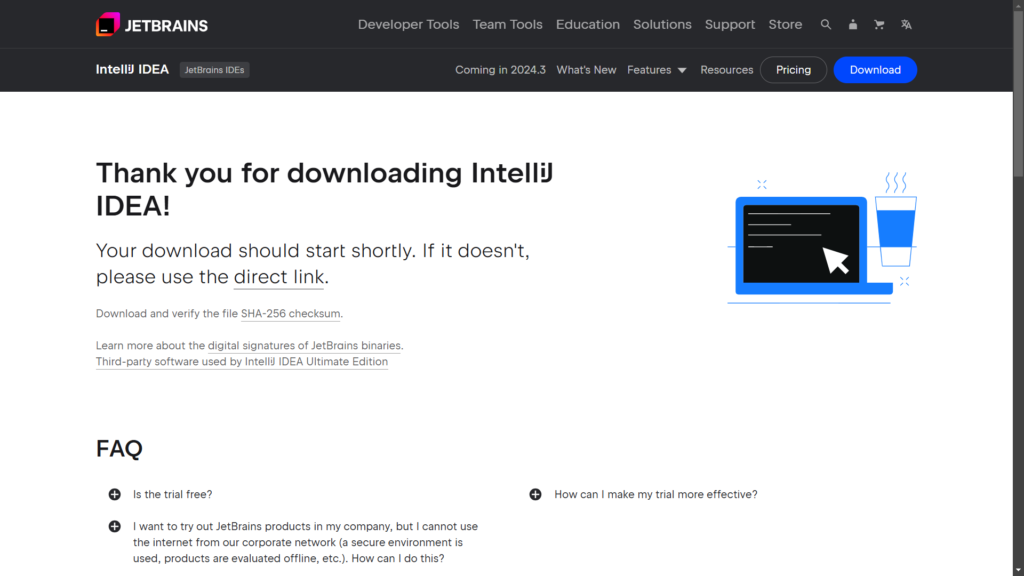Screen dimensions: 1024x576
Task: Open the Support menu
Action: click(x=729, y=24)
